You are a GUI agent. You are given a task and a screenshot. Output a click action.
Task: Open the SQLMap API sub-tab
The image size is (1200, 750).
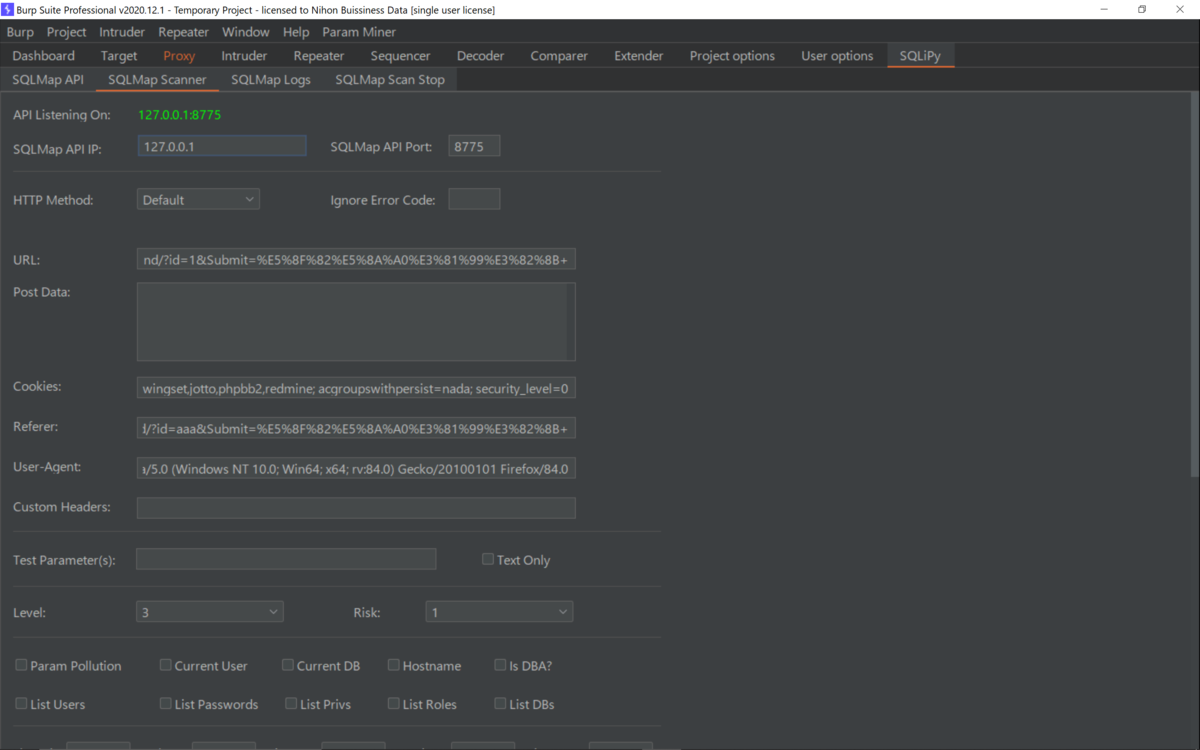48,80
